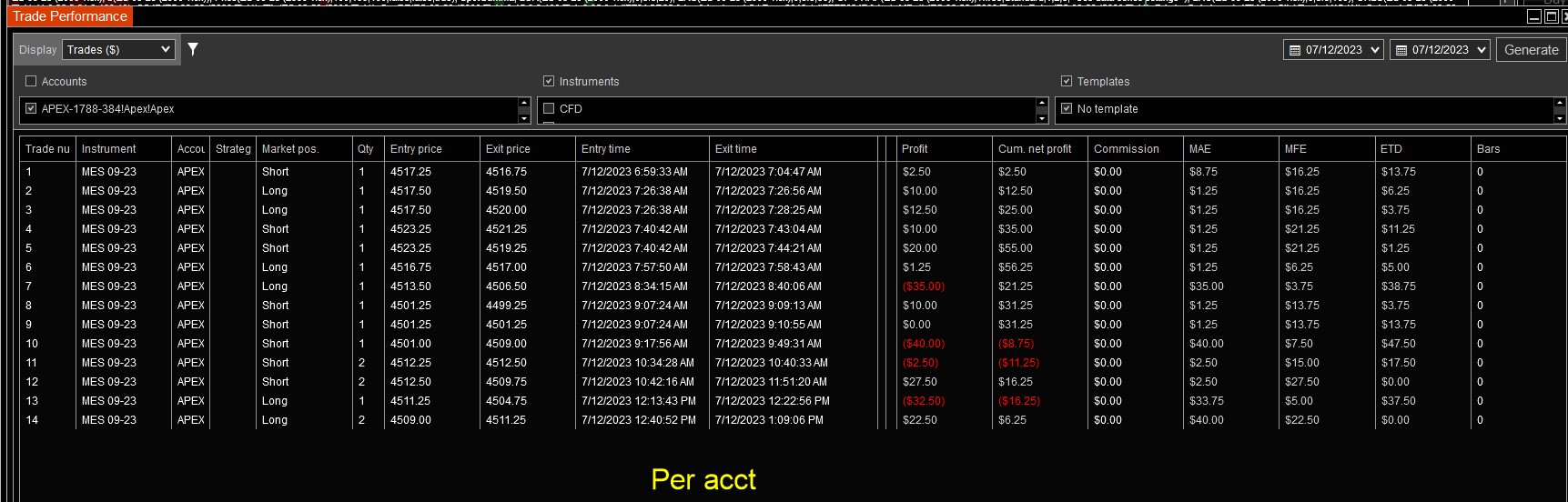
Task: Select entry time 7/12/2023 12:13:43 PM cell
Action: pyautogui.click(x=642, y=401)
